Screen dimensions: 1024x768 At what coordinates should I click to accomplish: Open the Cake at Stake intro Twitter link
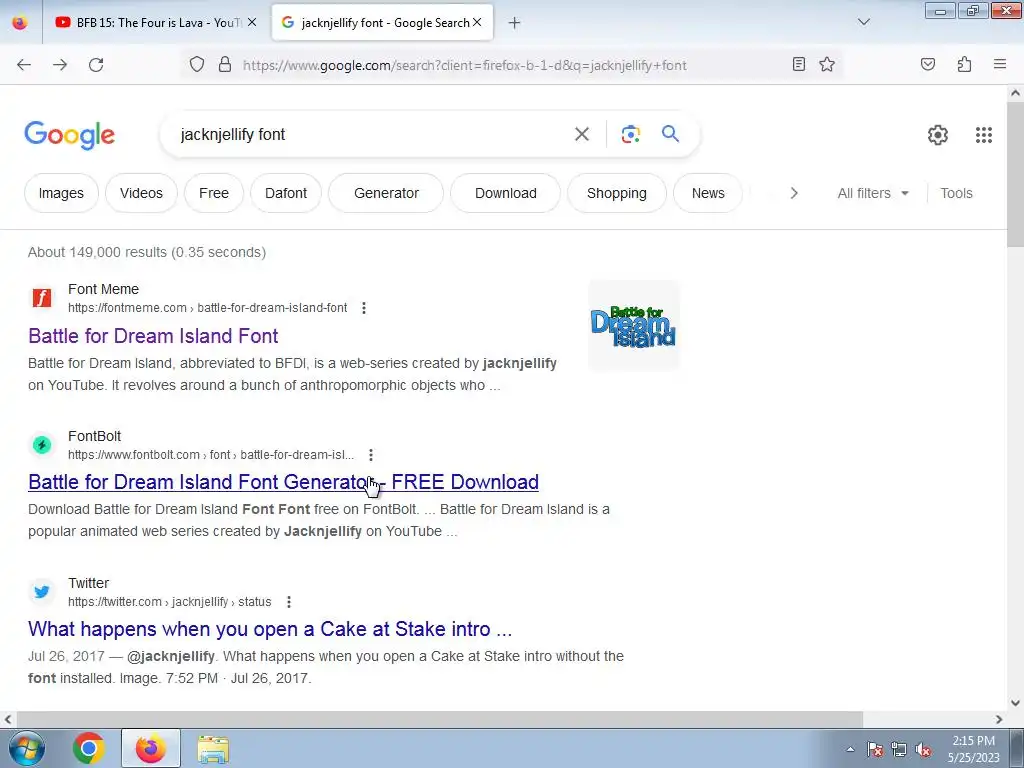(x=270, y=629)
